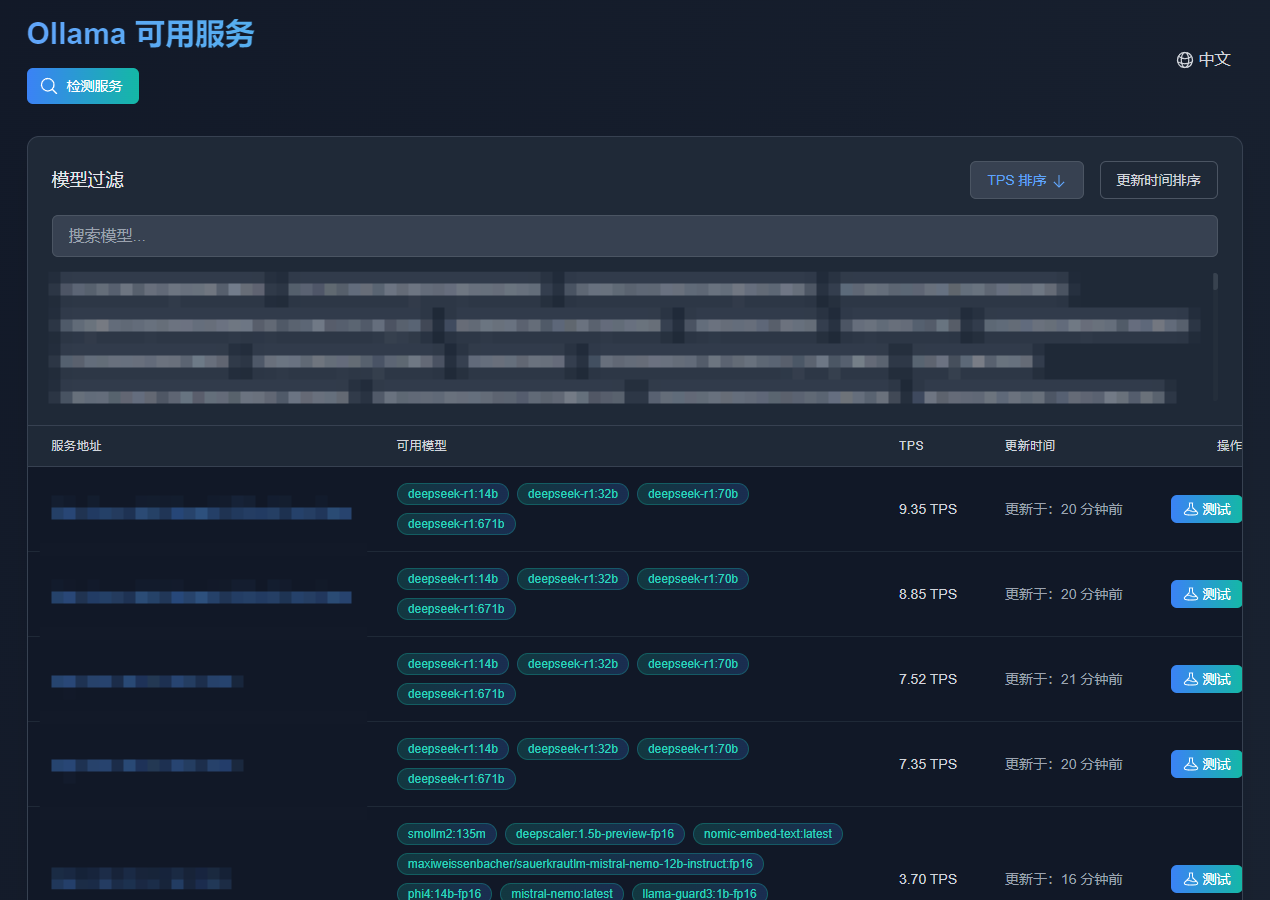The height and width of the screenshot is (900, 1270).
Task: Click the flask icon in the 3.70 TPS row
Action: (x=1189, y=878)
